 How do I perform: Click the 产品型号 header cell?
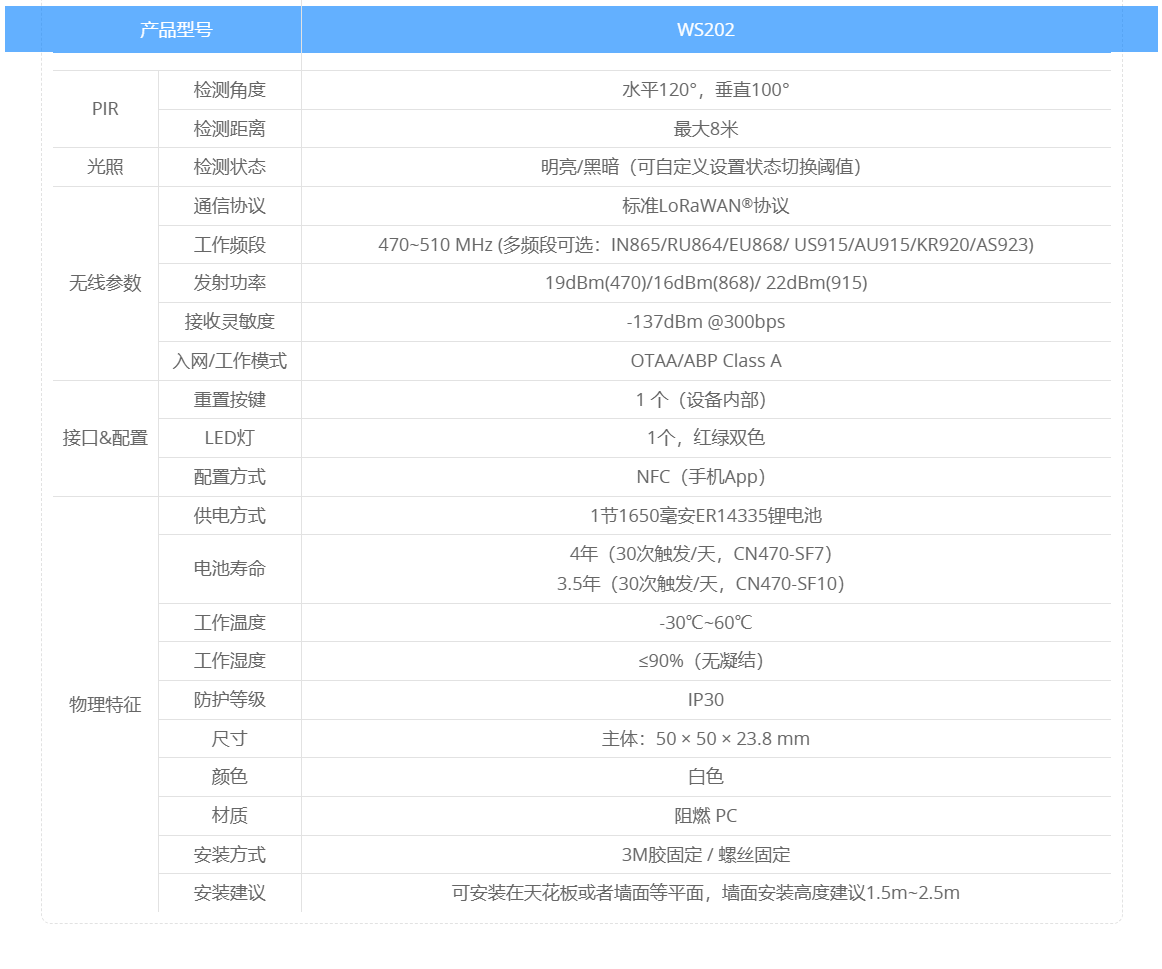coord(176,30)
